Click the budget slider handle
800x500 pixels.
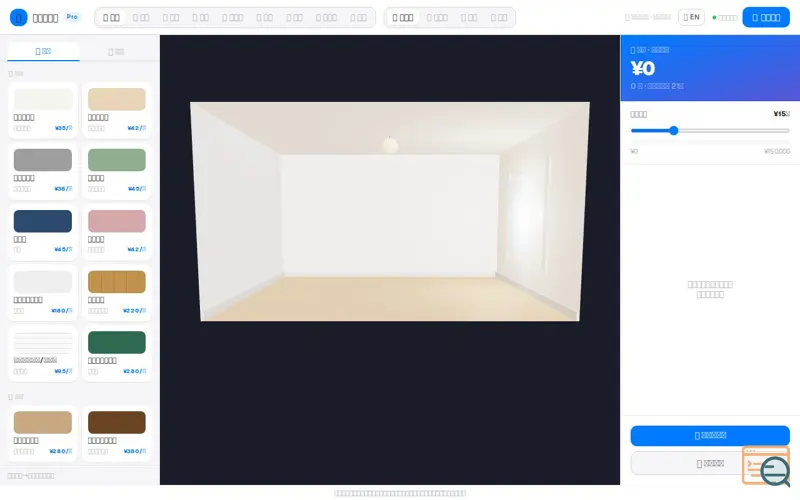[x=673, y=131]
